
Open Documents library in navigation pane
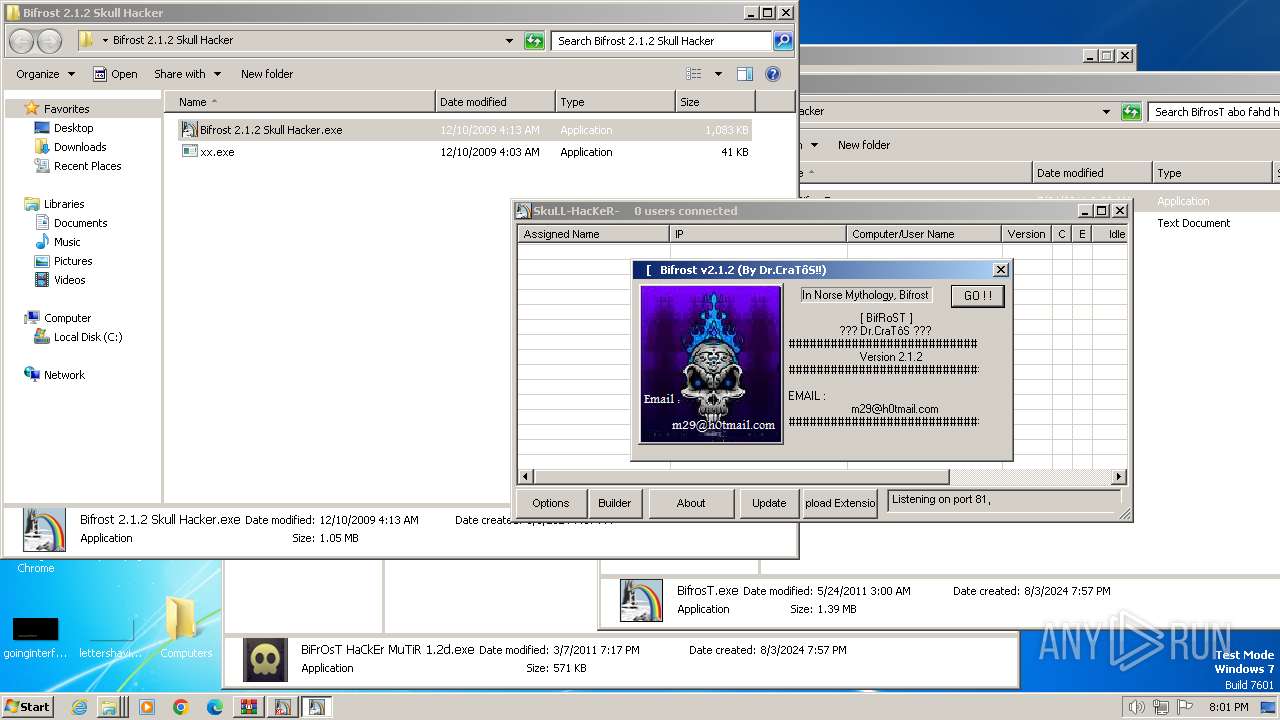pyautogui.click(x=80, y=223)
